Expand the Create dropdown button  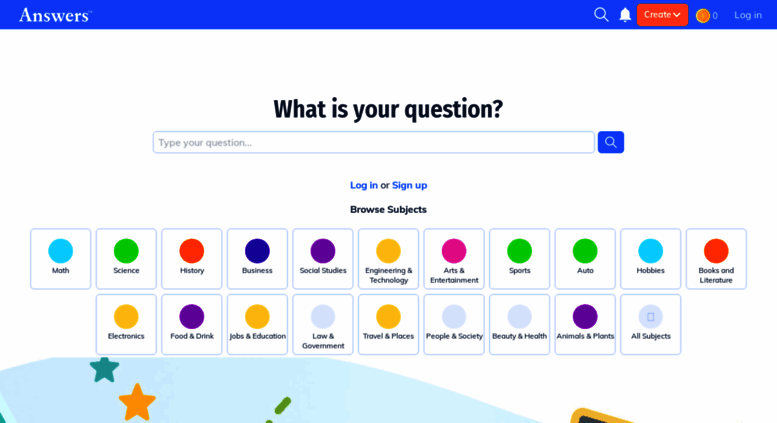click(x=662, y=15)
